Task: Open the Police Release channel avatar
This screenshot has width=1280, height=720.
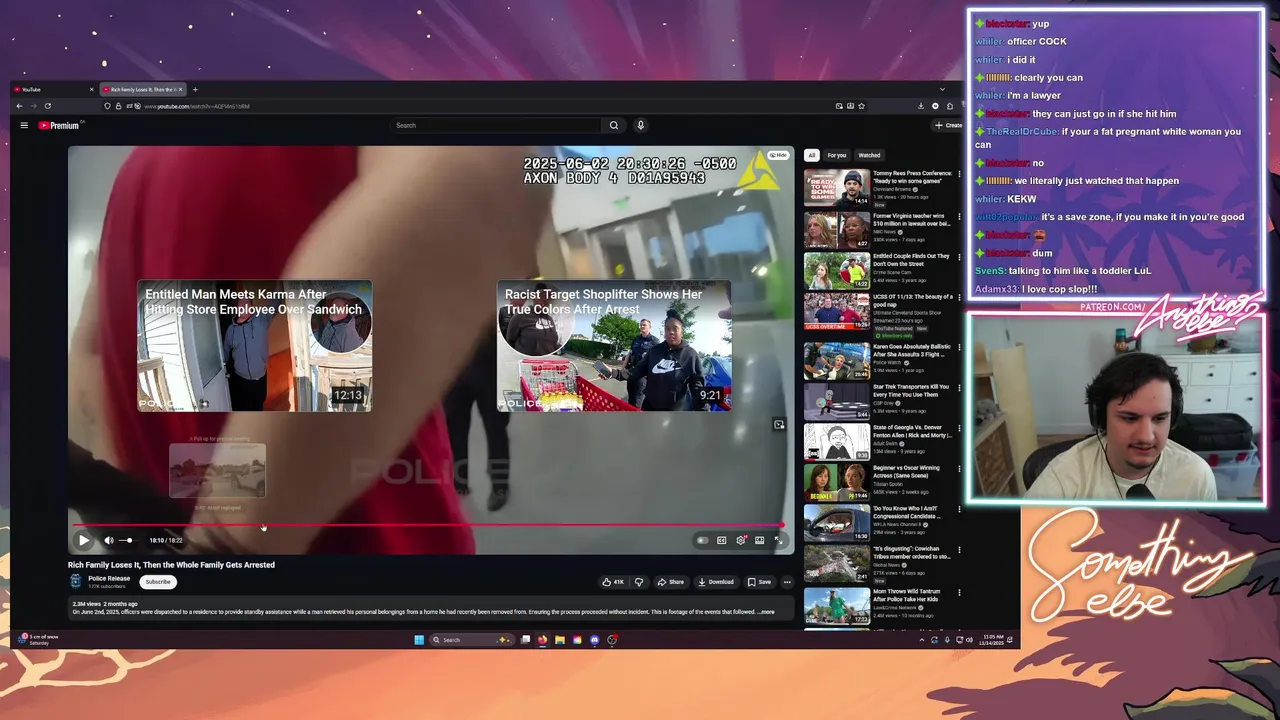Action: (75, 581)
